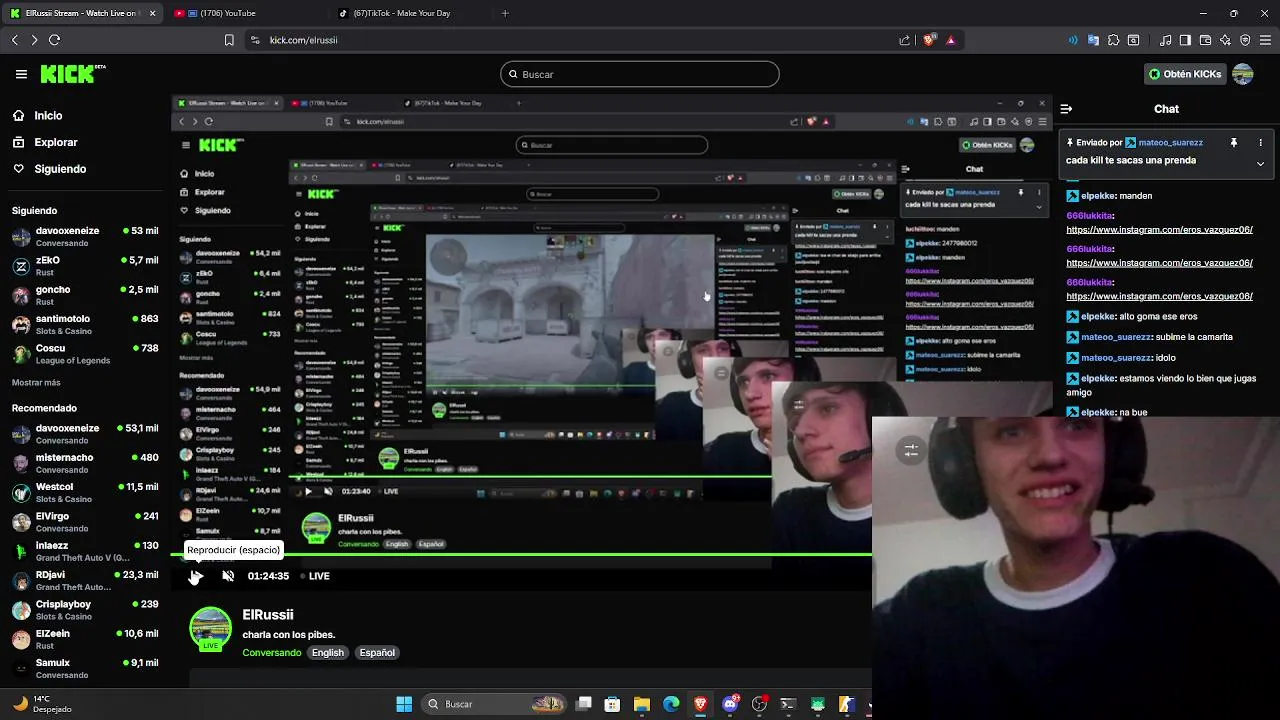Share this page from address bar

pyautogui.click(x=905, y=40)
